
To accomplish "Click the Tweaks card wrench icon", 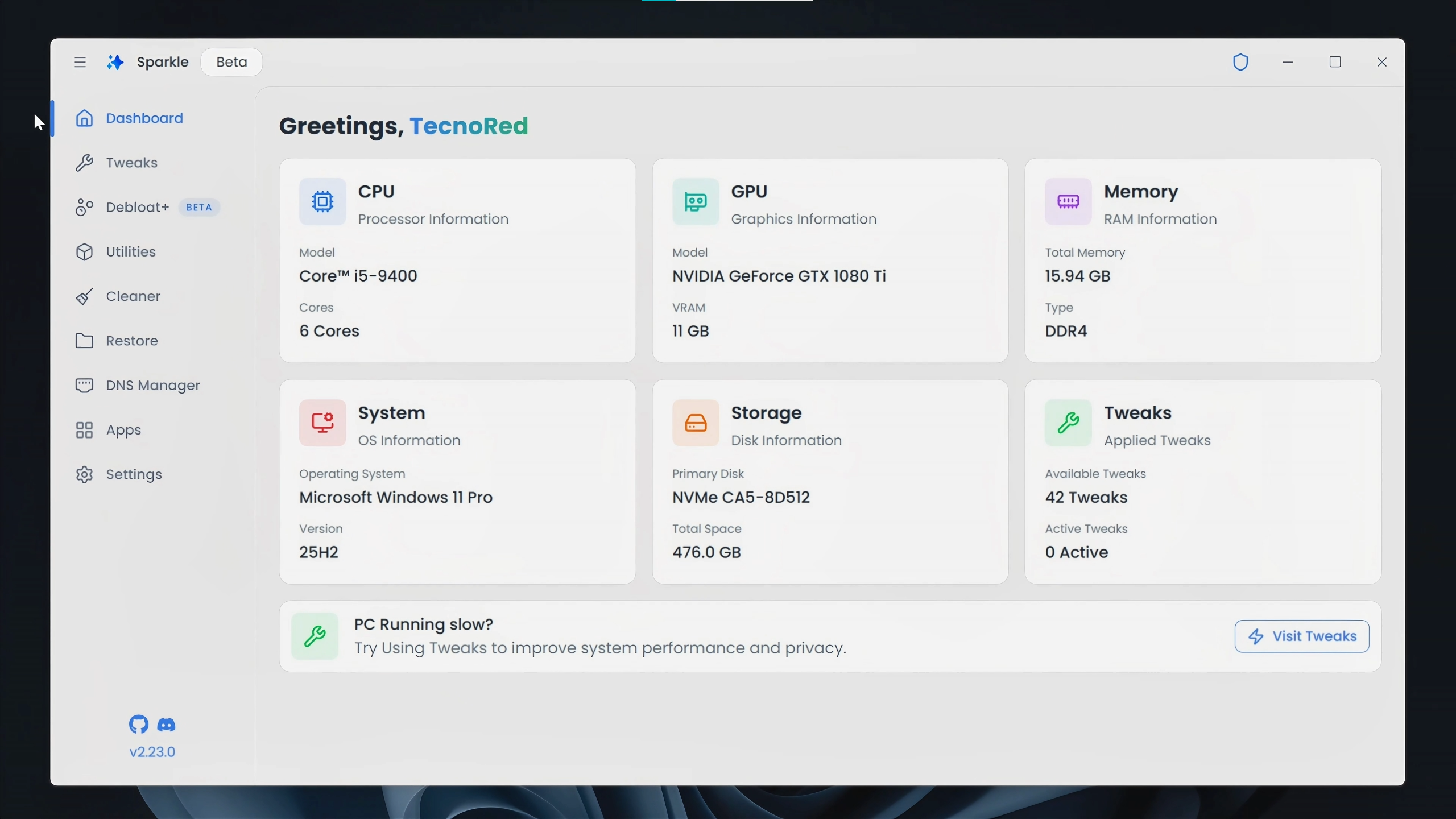I will pos(1068,423).
